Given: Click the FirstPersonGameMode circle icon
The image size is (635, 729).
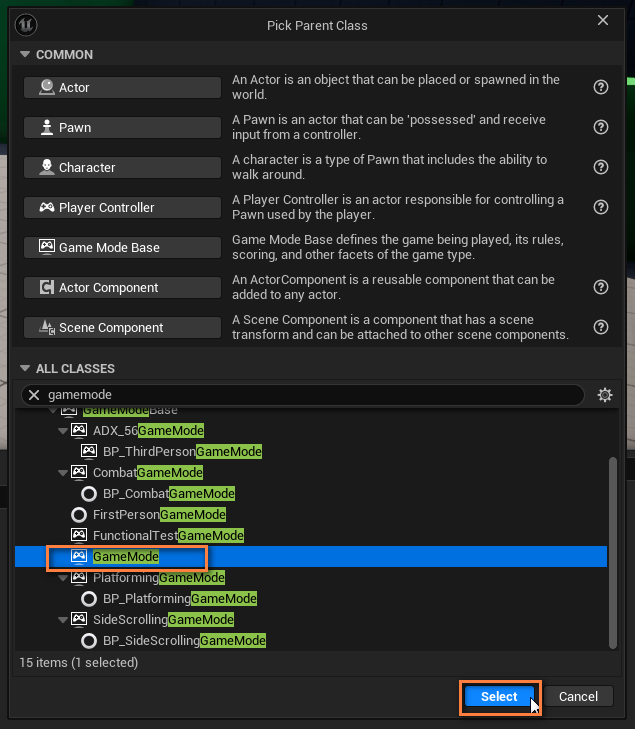Looking at the screenshot, I should pyautogui.click(x=79, y=515).
